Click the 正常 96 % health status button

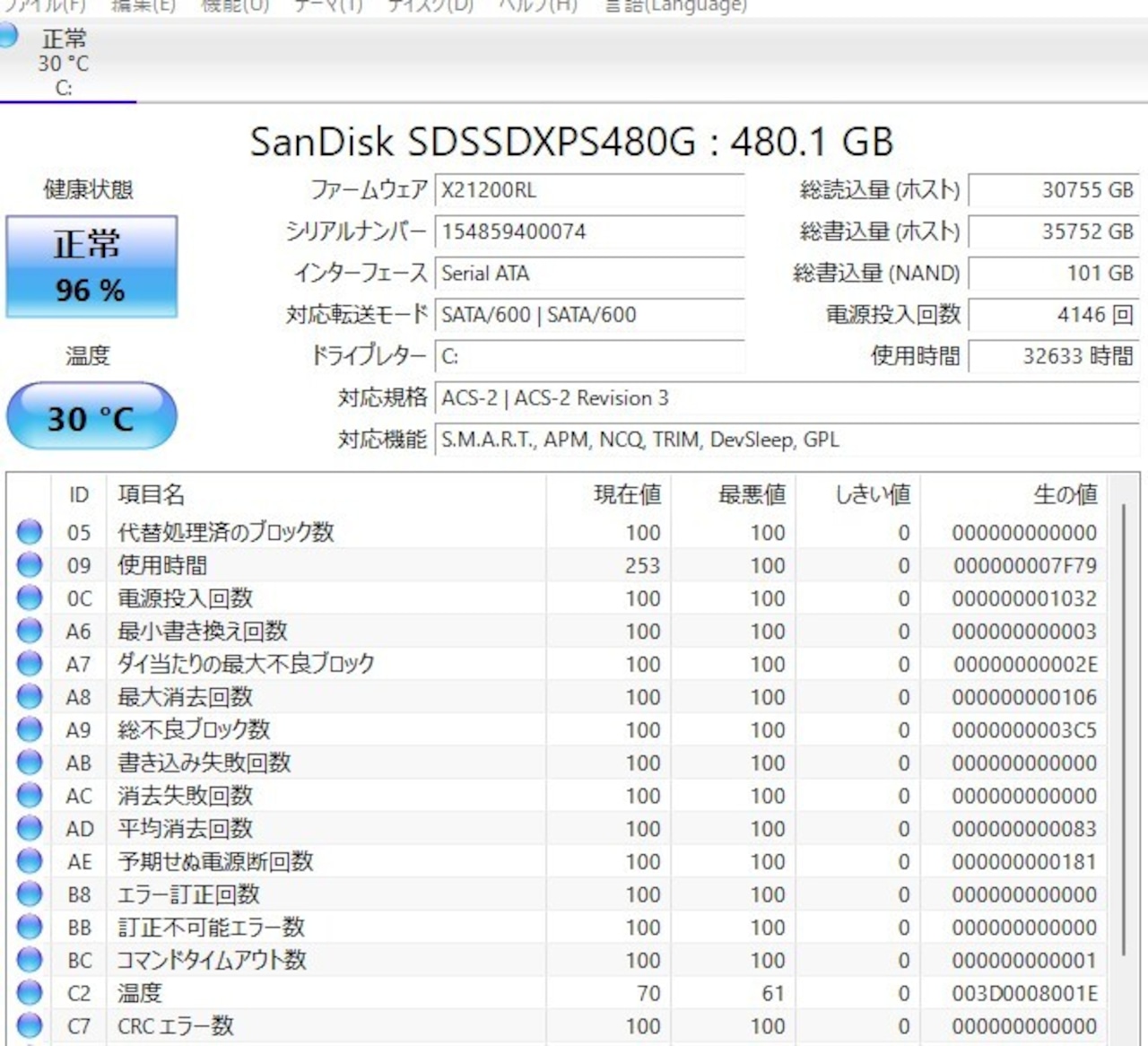coord(91,266)
